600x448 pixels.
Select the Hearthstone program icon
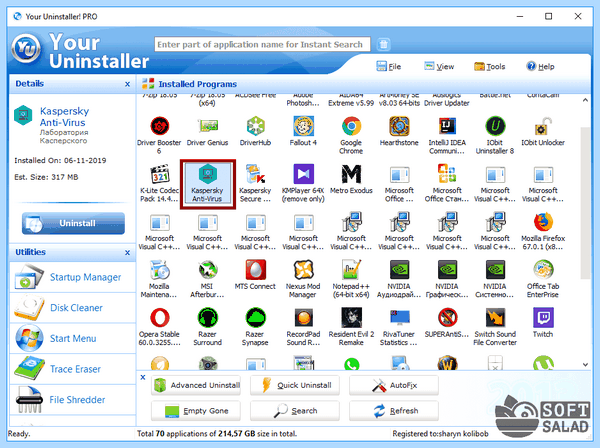click(x=399, y=126)
